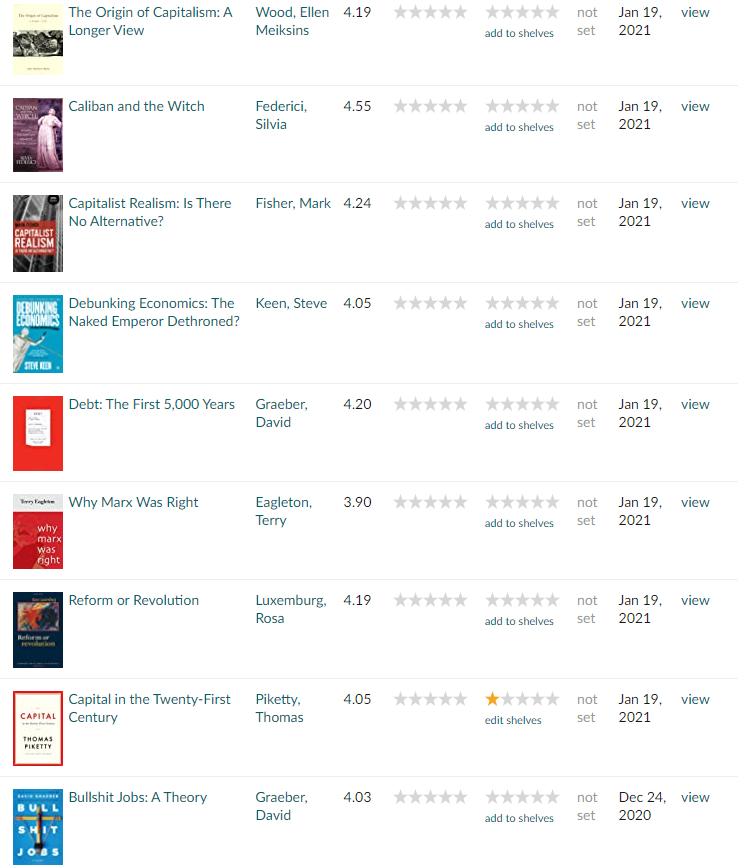
Task: Give Reform or Revolution a one-star rating
Action: point(493,600)
